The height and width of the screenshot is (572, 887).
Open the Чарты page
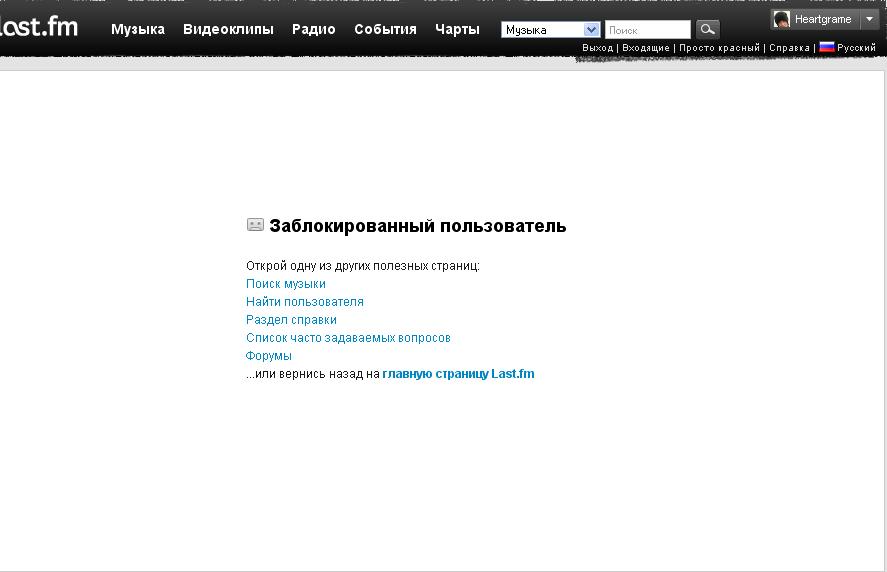pos(457,29)
